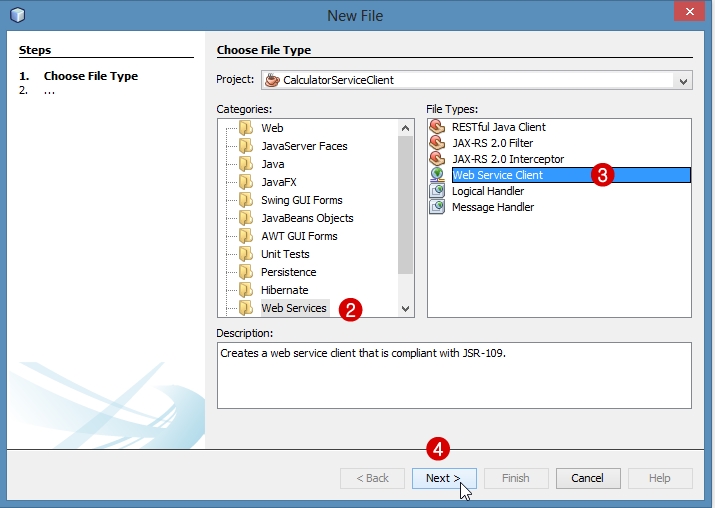
Task: Click the Logical Handler icon
Action: point(437,191)
